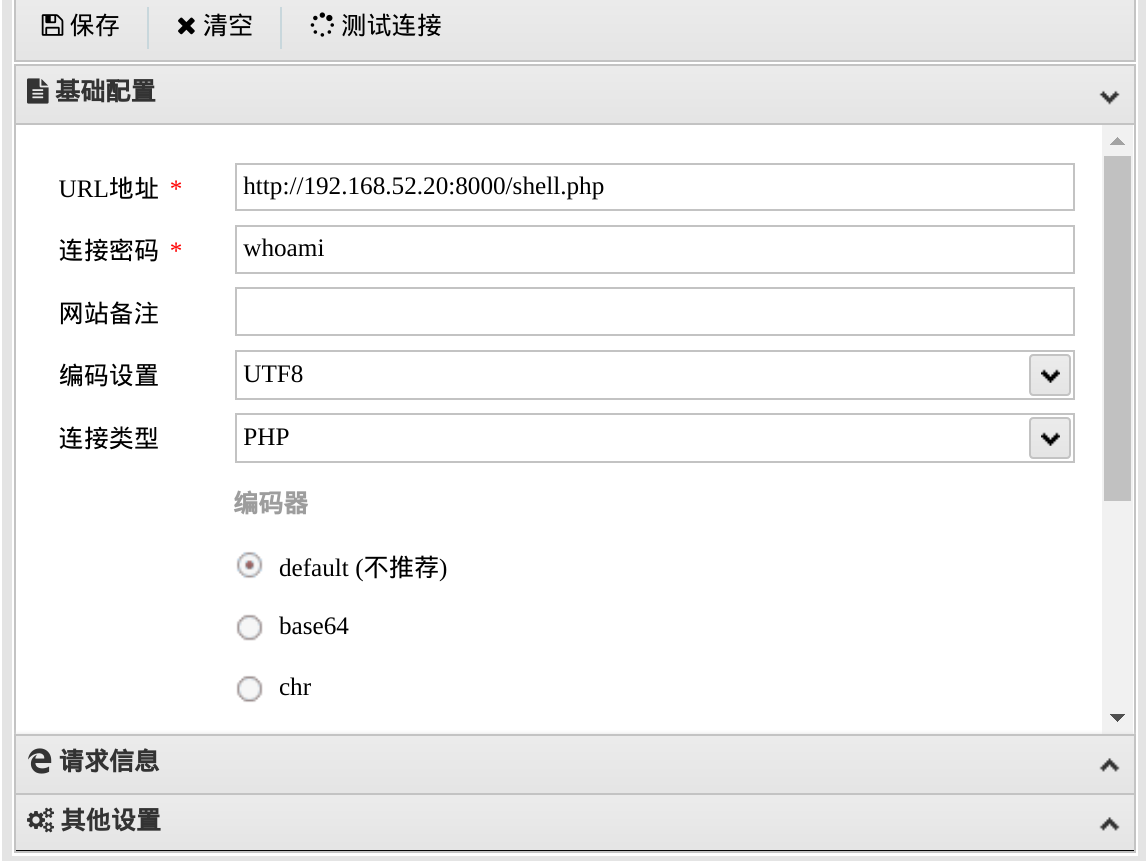The image size is (1146, 861).
Task: Click the clear X icon
Action: 186,26
